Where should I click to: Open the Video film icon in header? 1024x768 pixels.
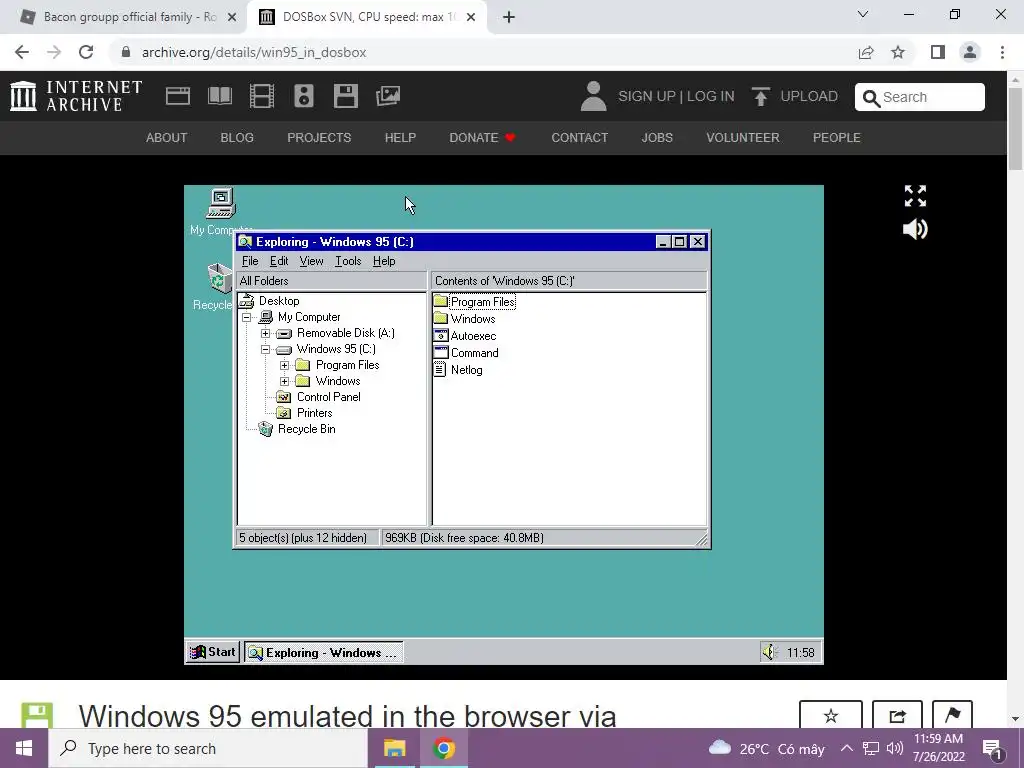[x=262, y=96]
